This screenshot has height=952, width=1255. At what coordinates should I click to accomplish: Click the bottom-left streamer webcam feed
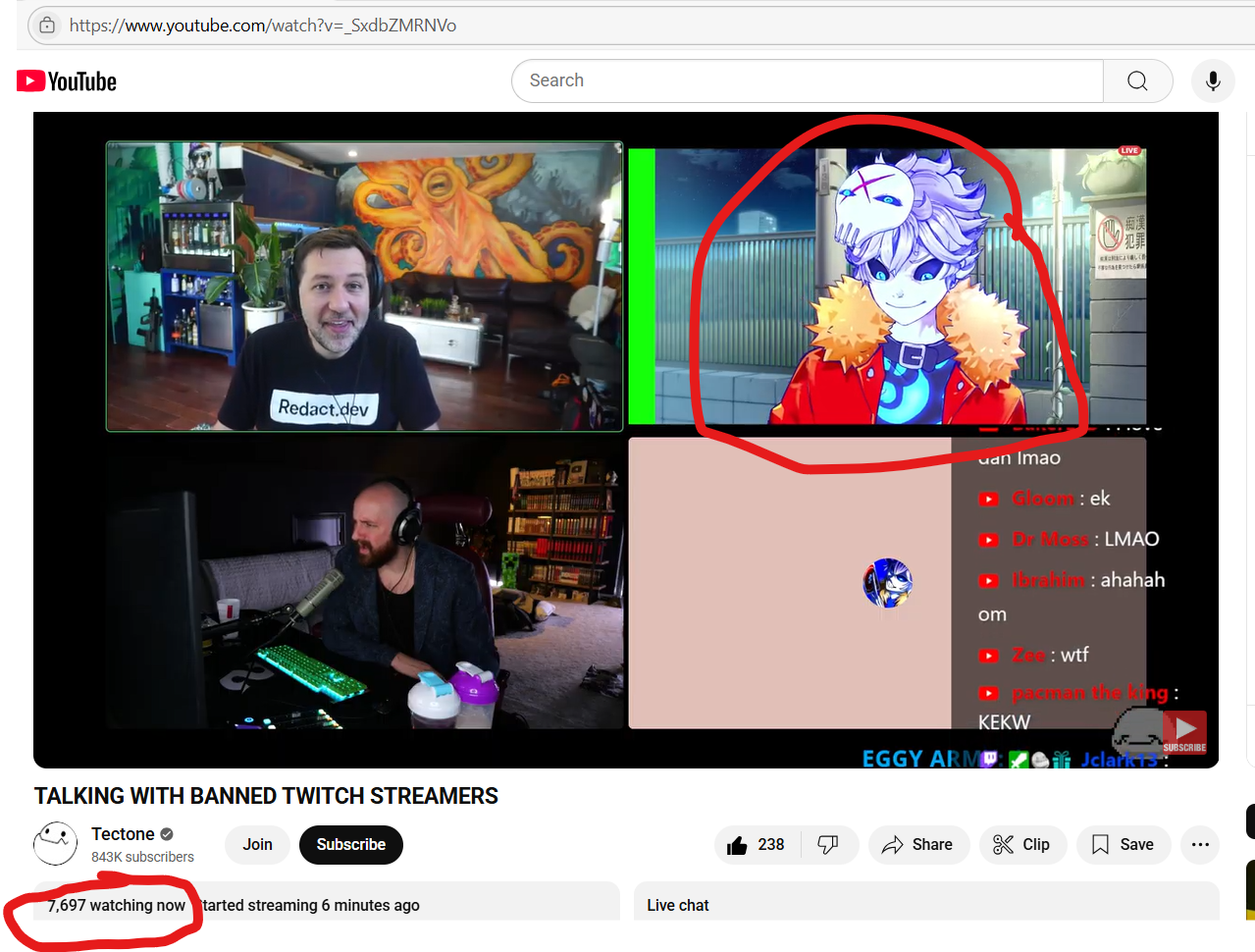[364, 585]
